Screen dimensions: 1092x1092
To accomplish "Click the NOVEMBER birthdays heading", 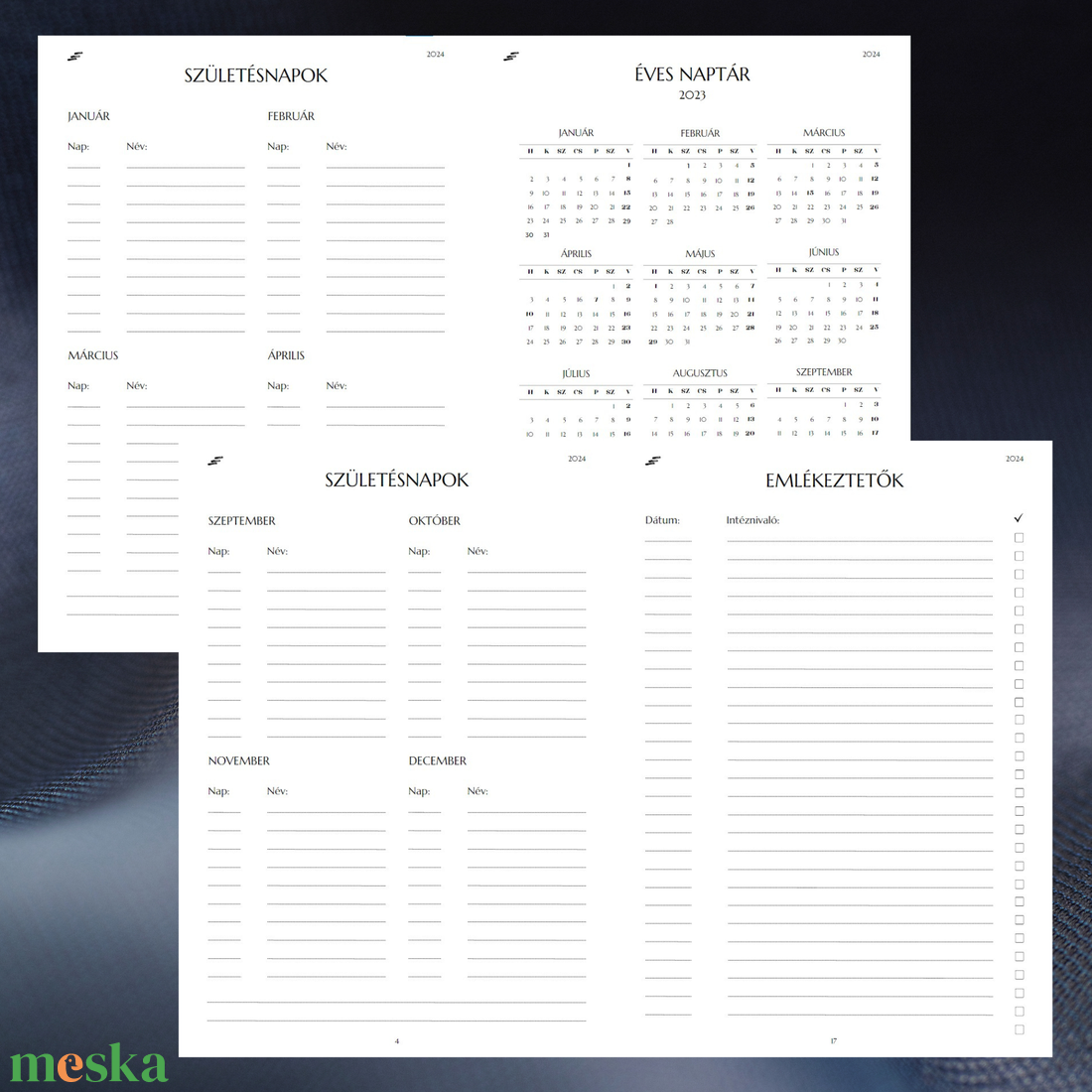I will pos(239,760).
